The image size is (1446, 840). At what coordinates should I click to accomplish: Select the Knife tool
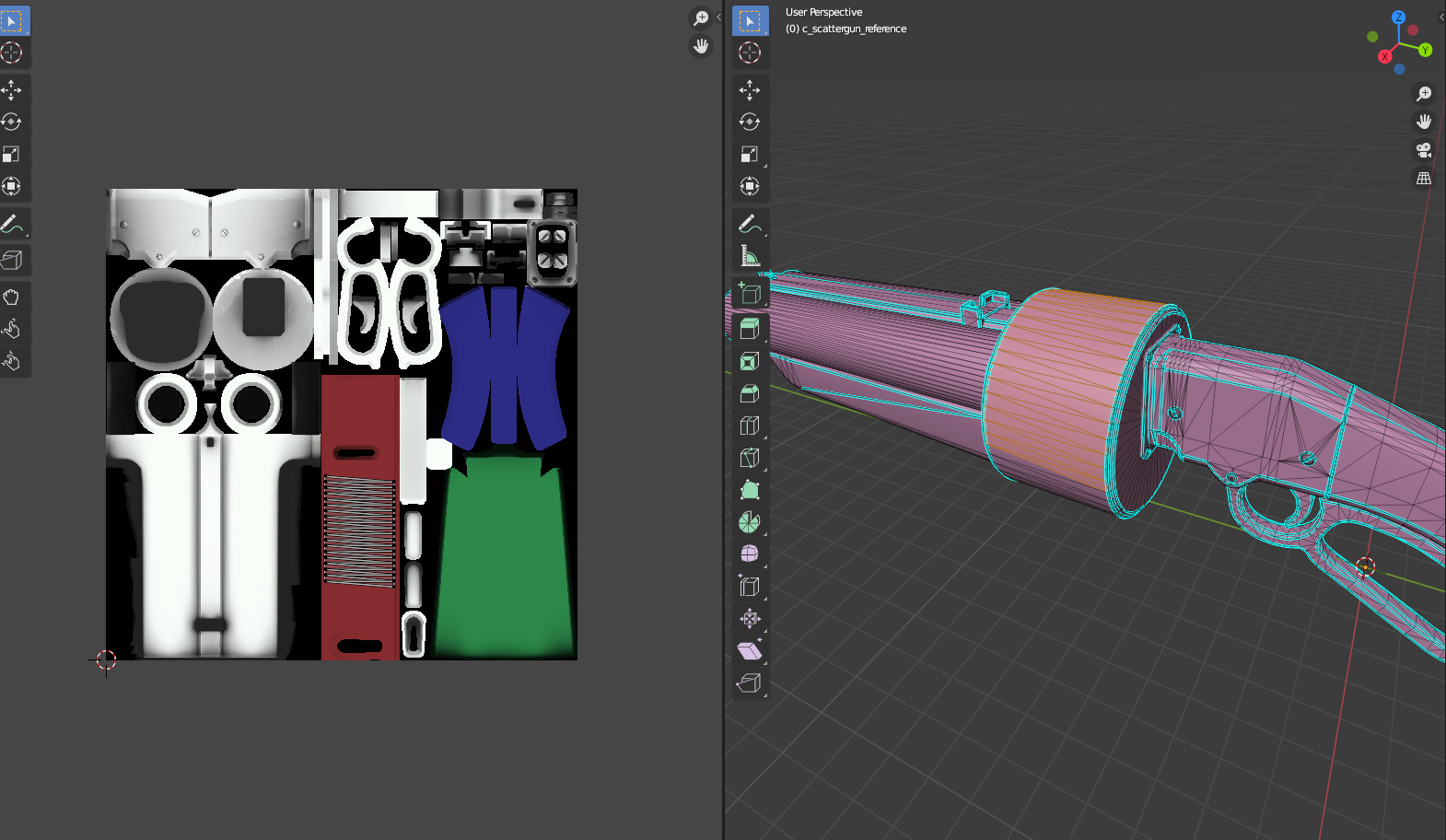click(750, 458)
